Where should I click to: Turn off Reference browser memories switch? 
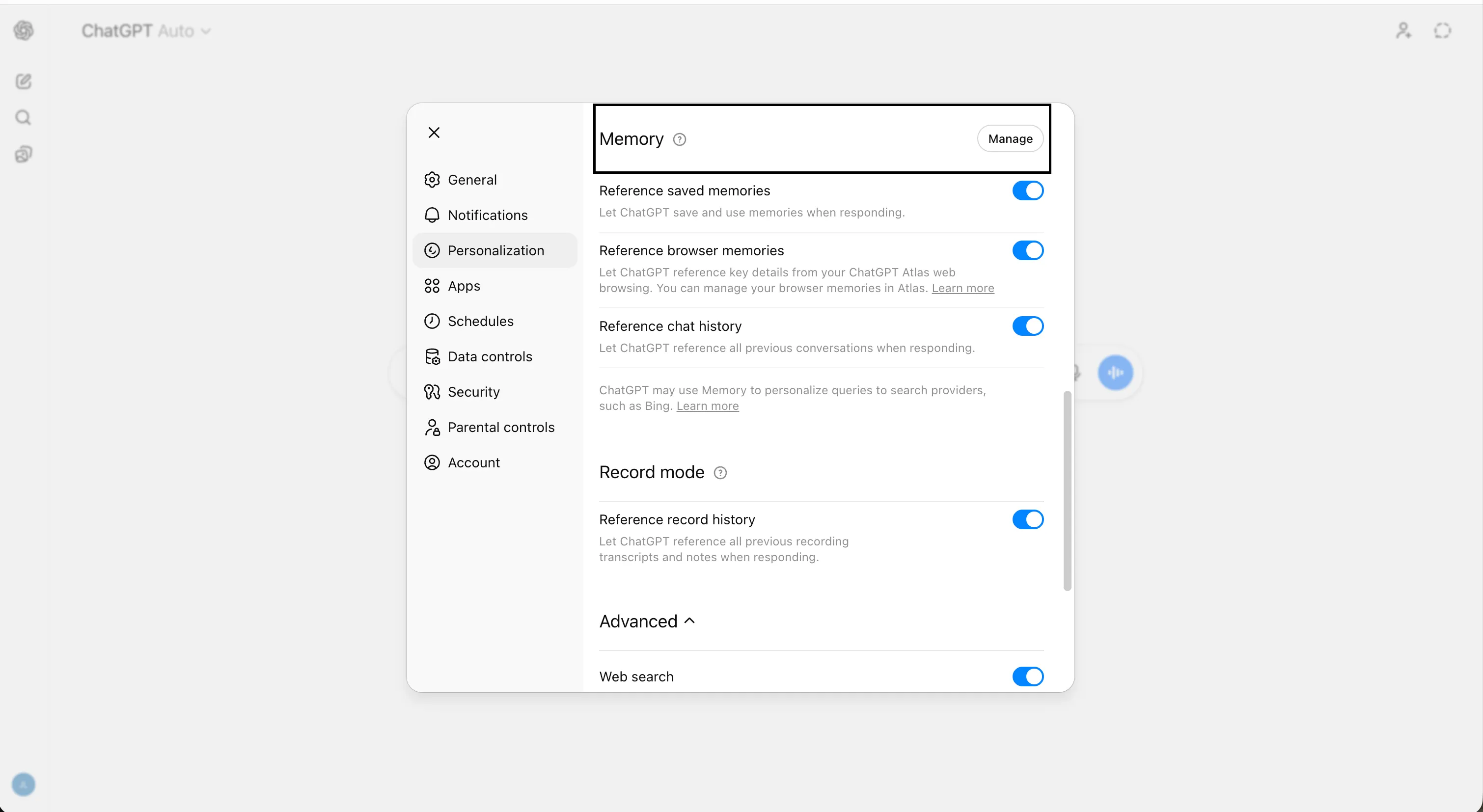[x=1028, y=250]
